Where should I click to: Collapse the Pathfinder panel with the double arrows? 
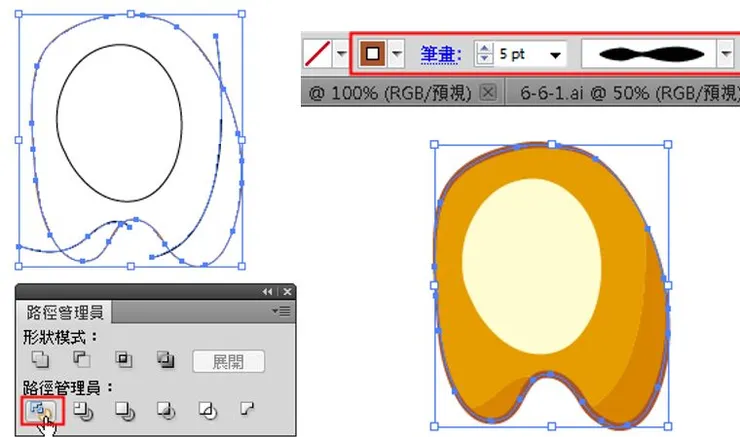pyautogui.click(x=268, y=292)
